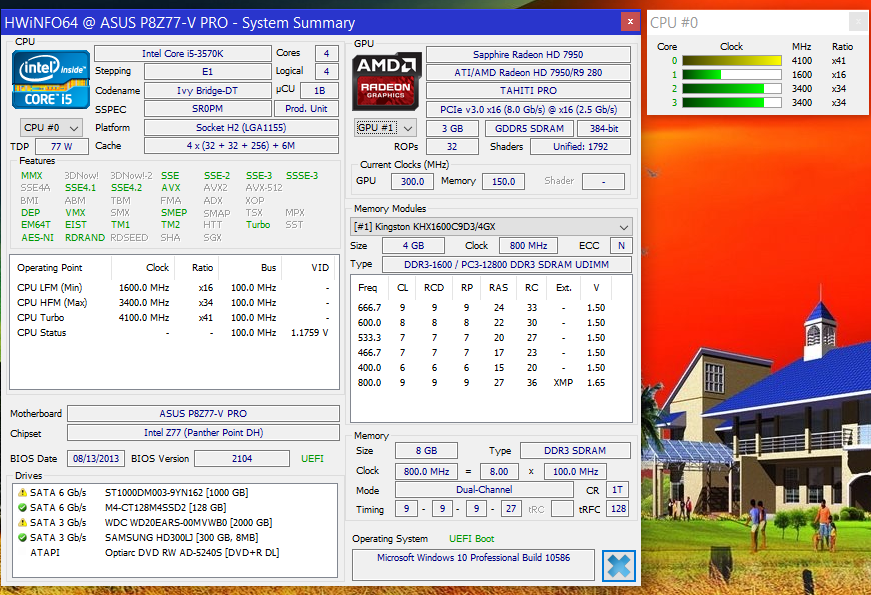Click the GDDR5 SDRAM field
Image resolution: width=871 pixels, height=595 pixels.
(529, 129)
